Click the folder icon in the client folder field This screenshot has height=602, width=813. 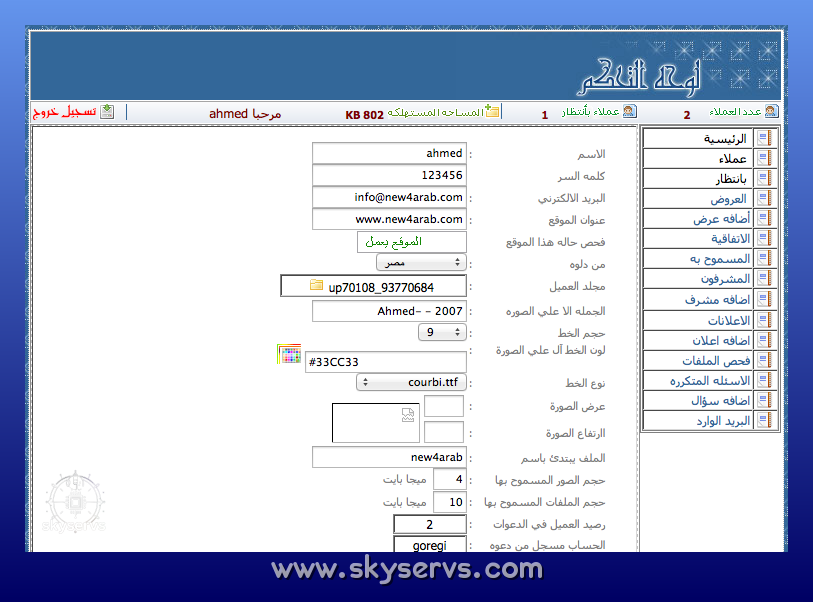click(317, 287)
